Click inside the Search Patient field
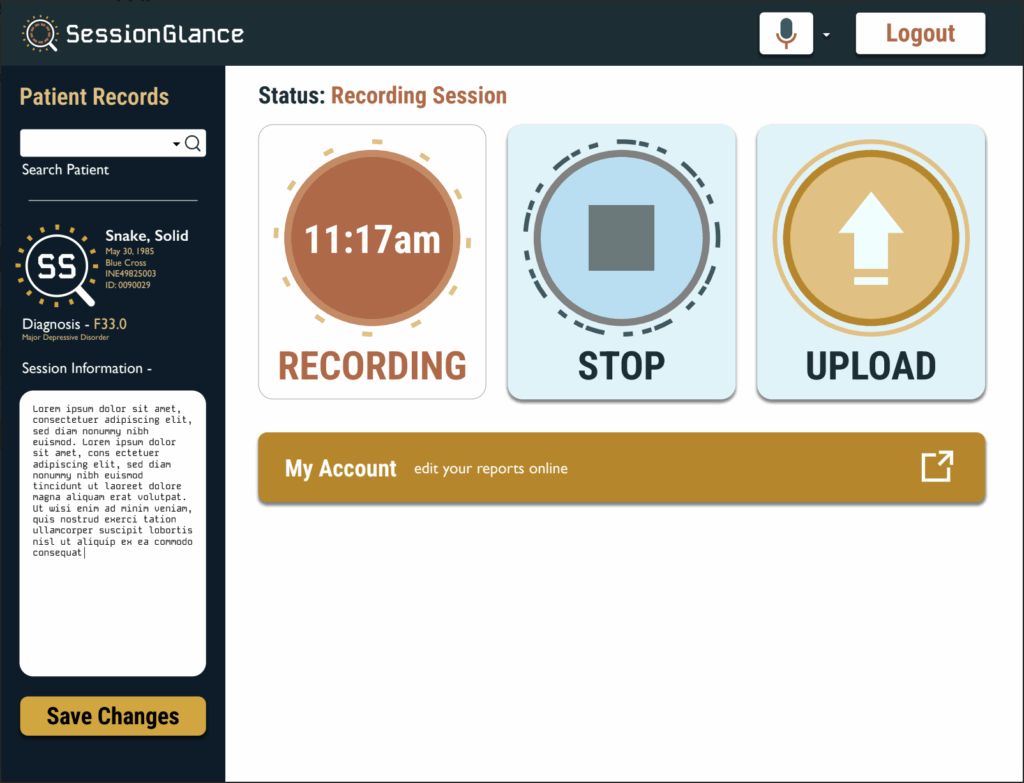This screenshot has height=783, width=1024. (95, 144)
